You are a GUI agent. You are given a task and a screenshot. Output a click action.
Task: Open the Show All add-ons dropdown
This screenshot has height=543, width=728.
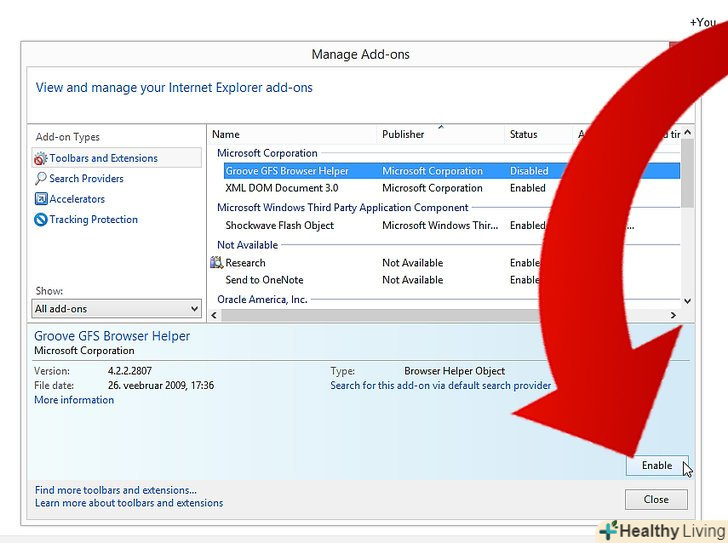117,309
